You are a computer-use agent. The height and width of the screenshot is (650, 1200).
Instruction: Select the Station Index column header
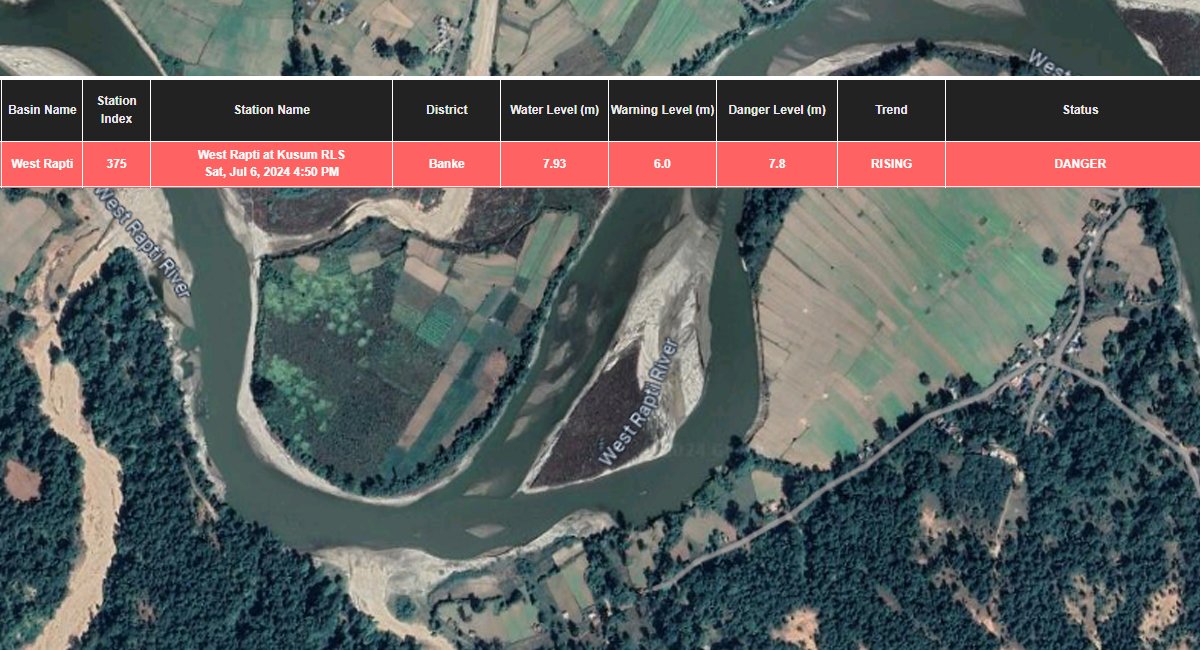pyautogui.click(x=117, y=110)
